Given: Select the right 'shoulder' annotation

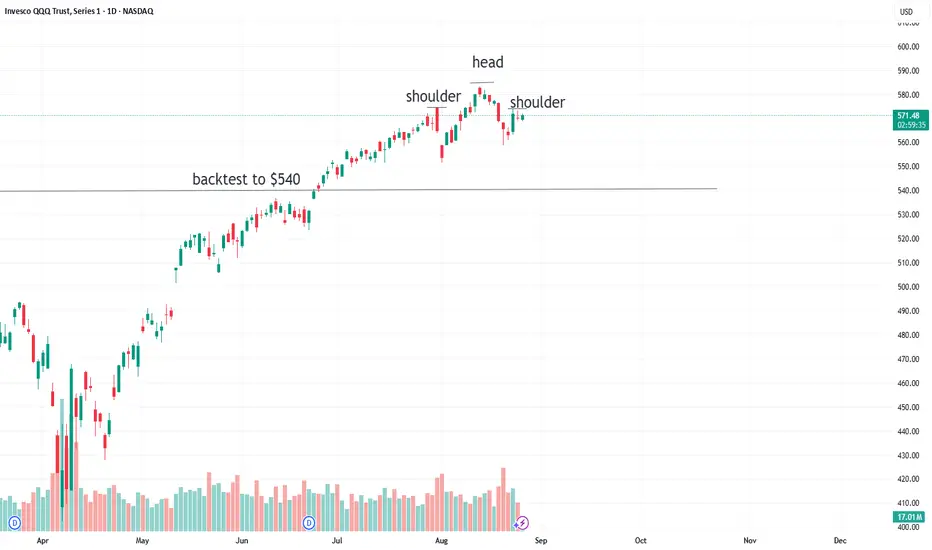Looking at the screenshot, I should click(537, 102).
